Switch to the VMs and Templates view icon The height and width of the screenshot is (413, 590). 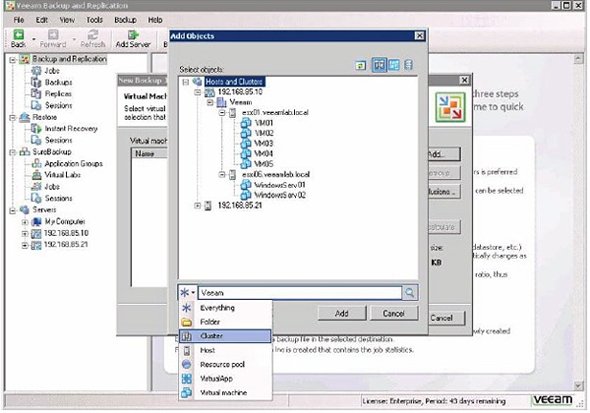pyautogui.click(x=394, y=65)
